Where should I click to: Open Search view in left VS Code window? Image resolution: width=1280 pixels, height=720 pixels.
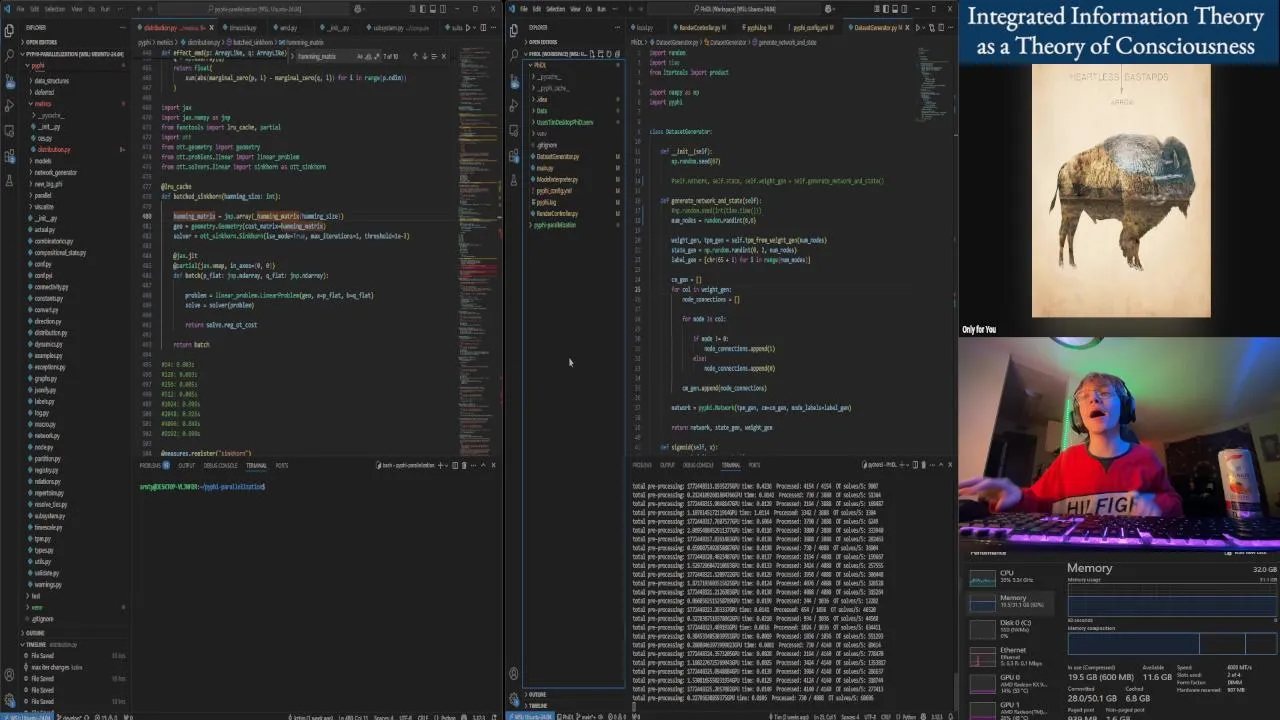[x=9, y=55]
